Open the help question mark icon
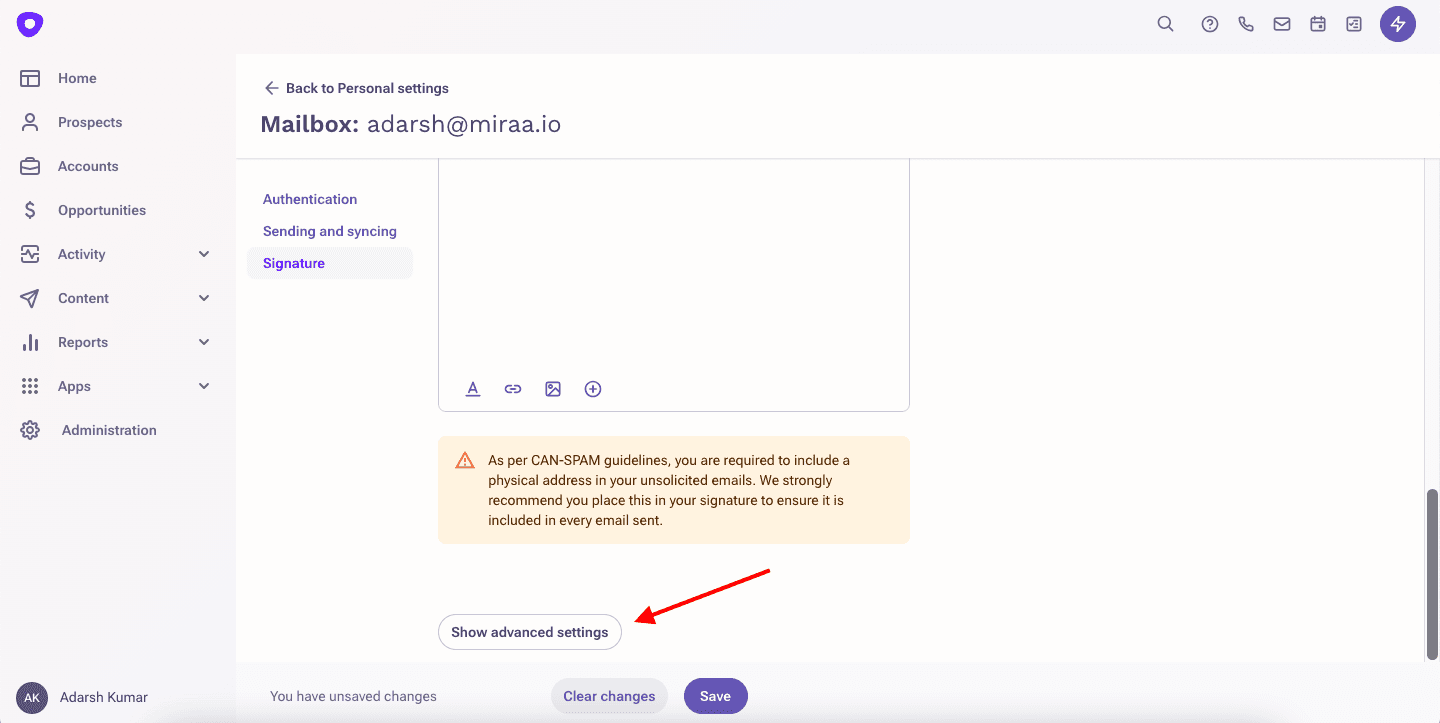Image resolution: width=1440 pixels, height=723 pixels. (1210, 24)
